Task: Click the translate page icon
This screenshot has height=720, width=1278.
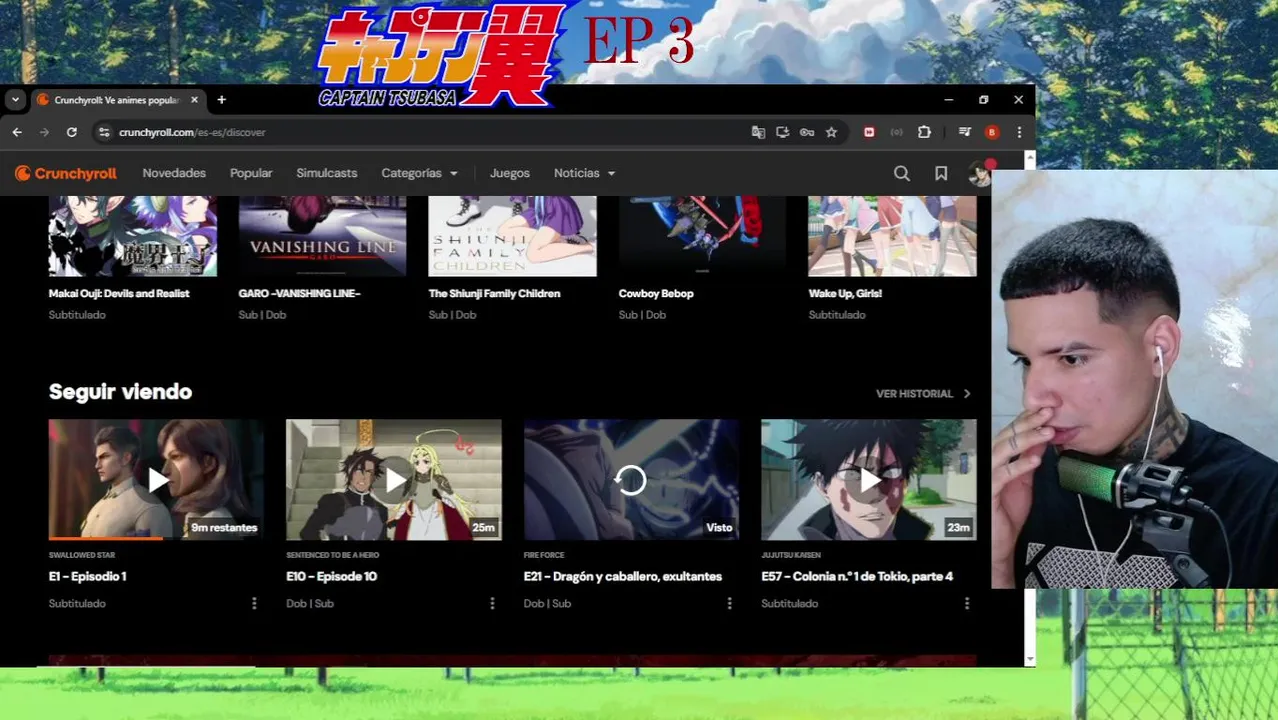Action: (758, 132)
